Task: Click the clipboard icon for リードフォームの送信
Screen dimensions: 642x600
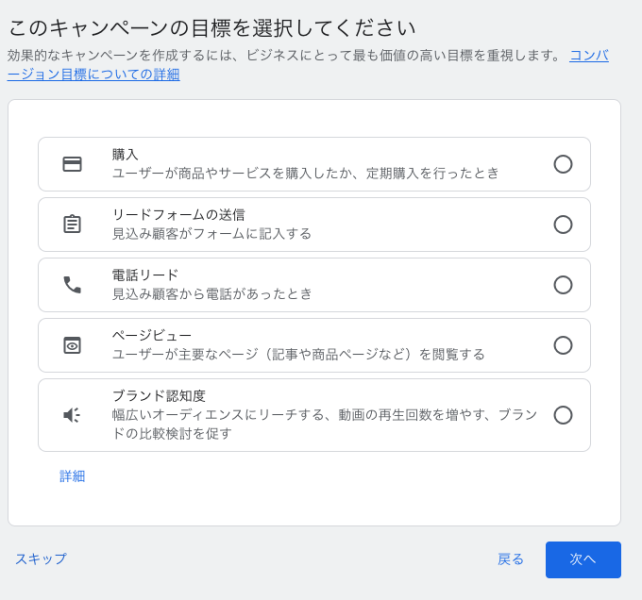Action: point(72,224)
